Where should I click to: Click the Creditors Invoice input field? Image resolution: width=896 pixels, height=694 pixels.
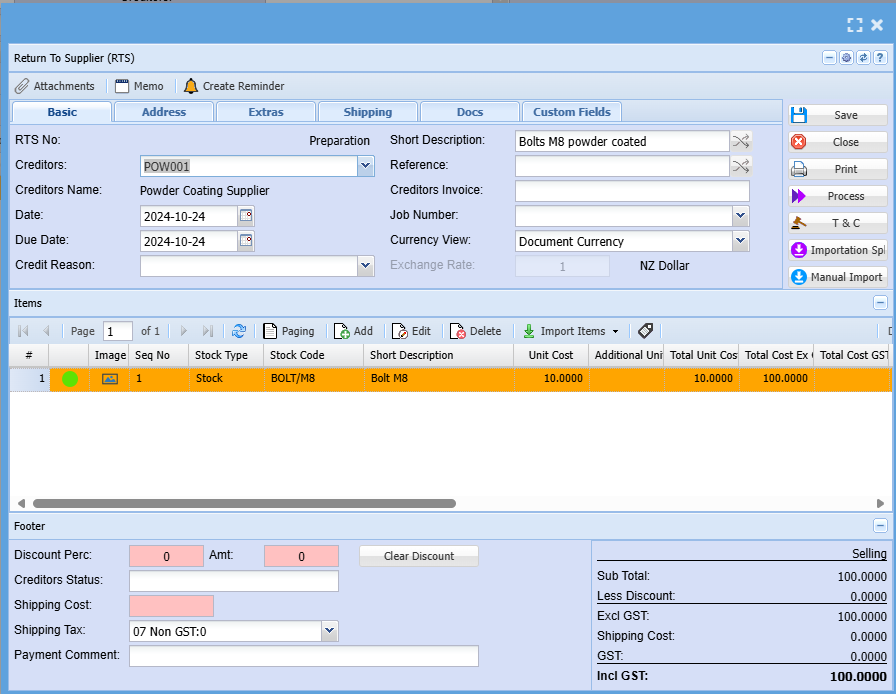[x=631, y=191]
